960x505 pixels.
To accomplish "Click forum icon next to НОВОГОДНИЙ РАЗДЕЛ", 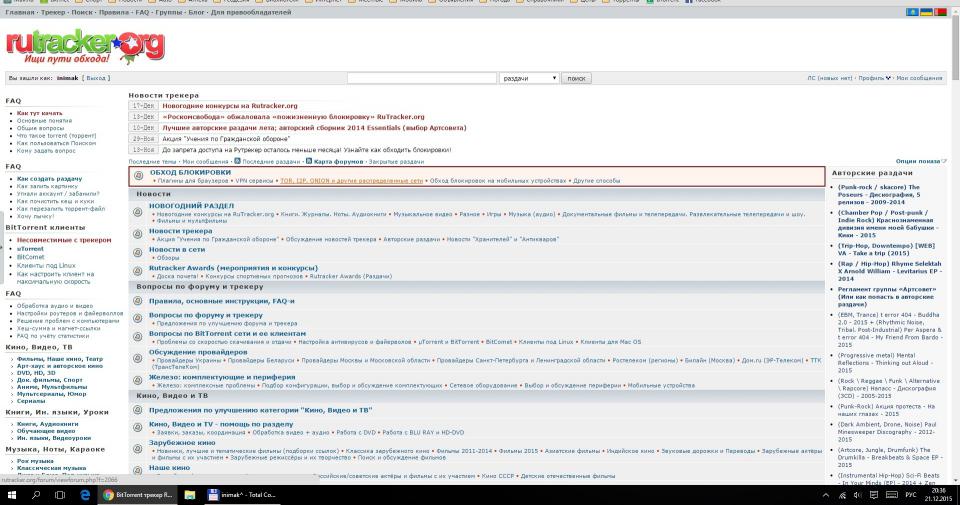I will pos(139,210).
